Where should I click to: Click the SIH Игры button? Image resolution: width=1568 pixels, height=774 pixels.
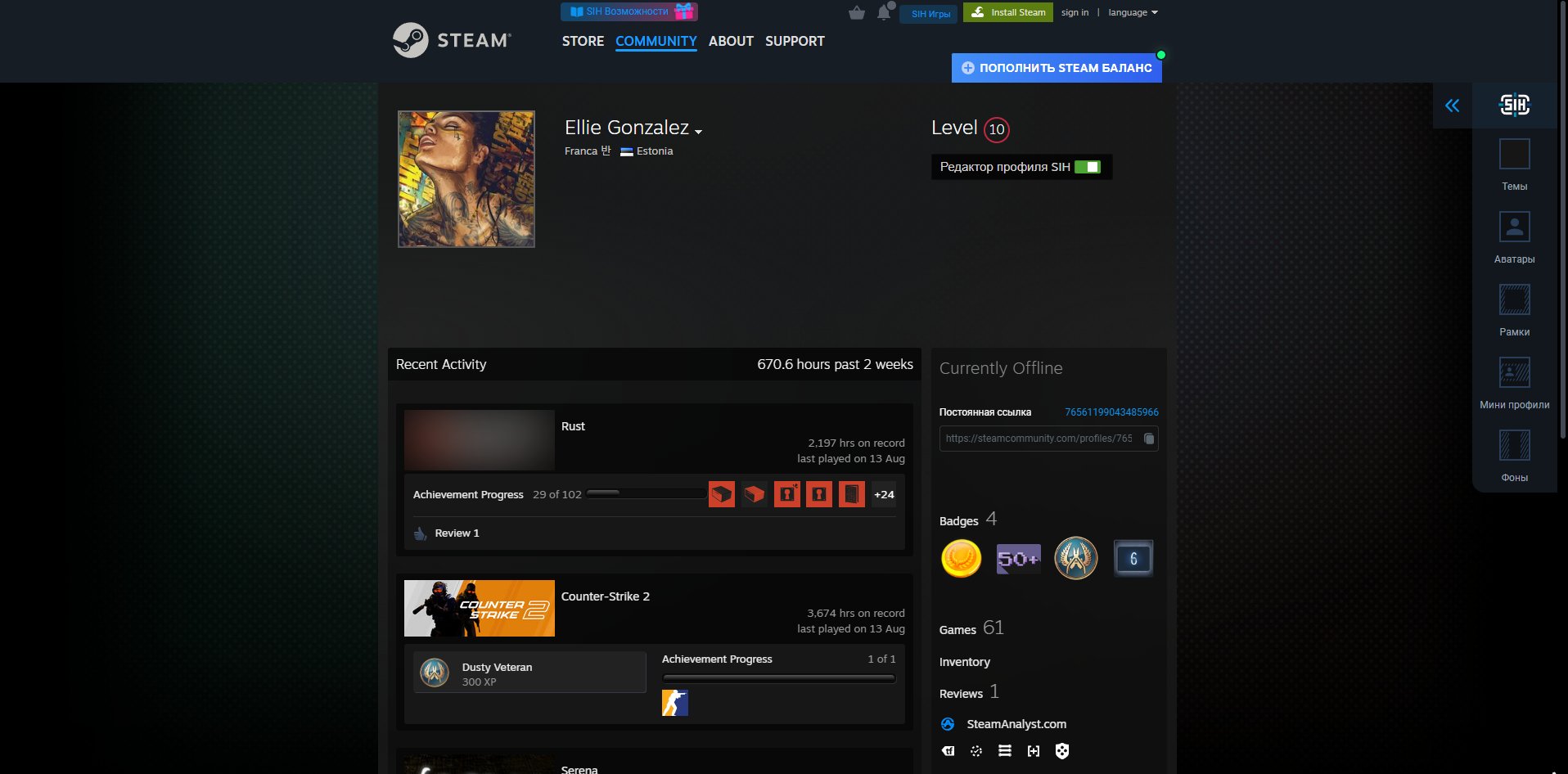tap(929, 14)
